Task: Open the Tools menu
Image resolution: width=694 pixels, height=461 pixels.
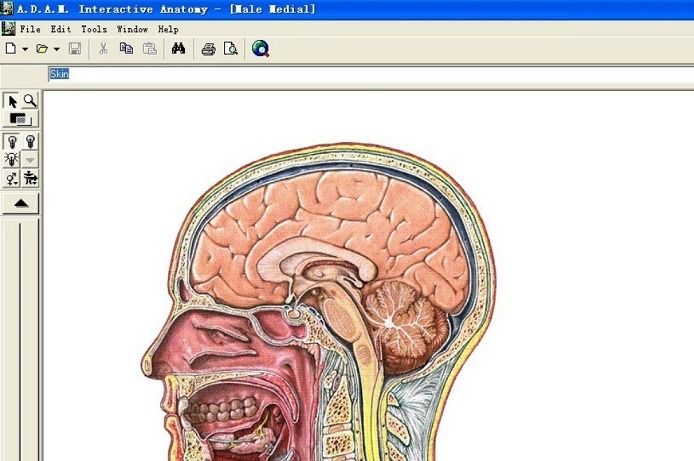Action: [x=94, y=29]
